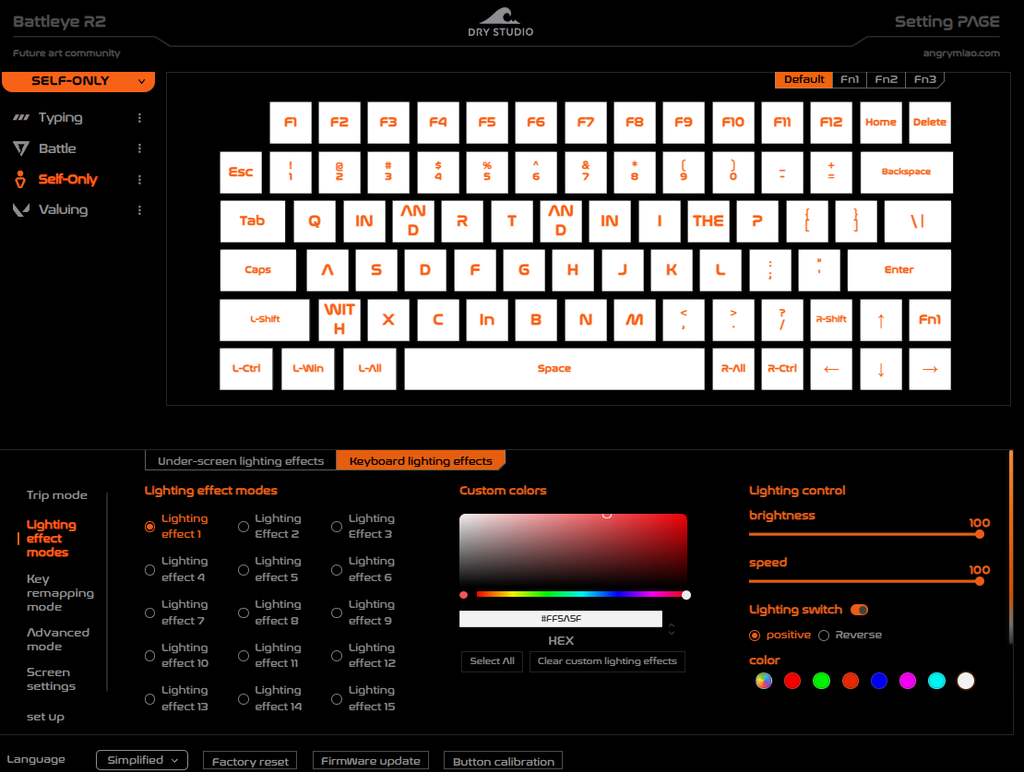Open the Typing profile options menu
Screen dimensions: 1024x772
pyautogui.click(x=139, y=118)
